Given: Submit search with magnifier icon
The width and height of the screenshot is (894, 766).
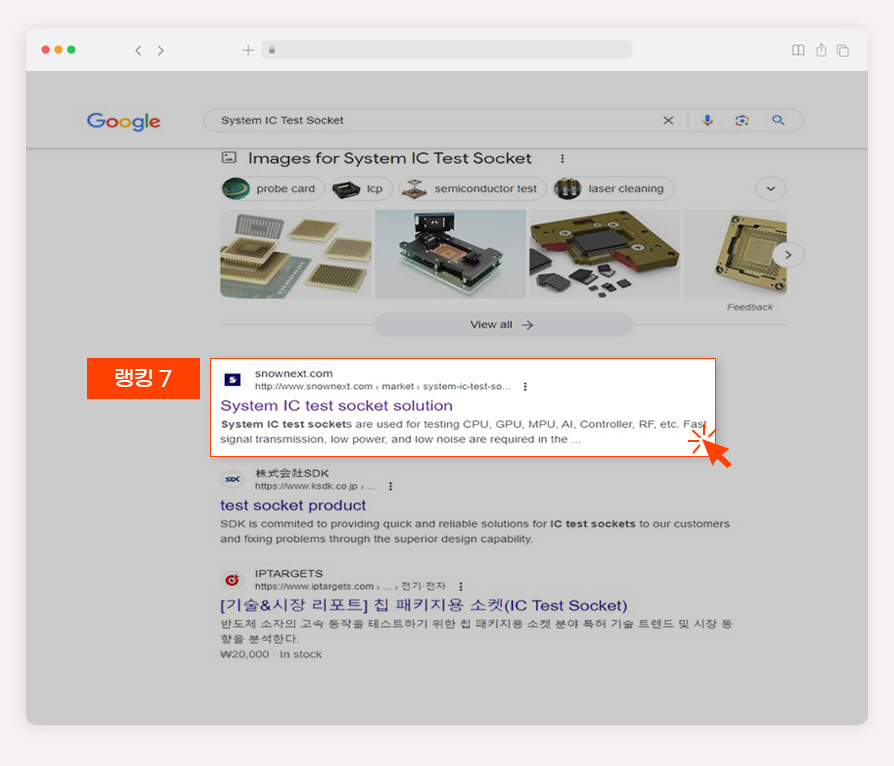Looking at the screenshot, I should [778, 120].
